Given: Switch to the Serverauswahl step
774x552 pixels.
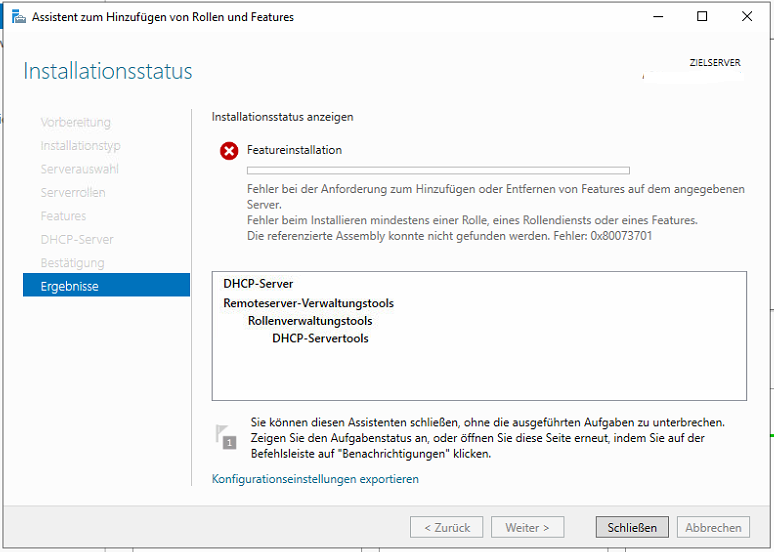Looking at the screenshot, I should point(79,169).
